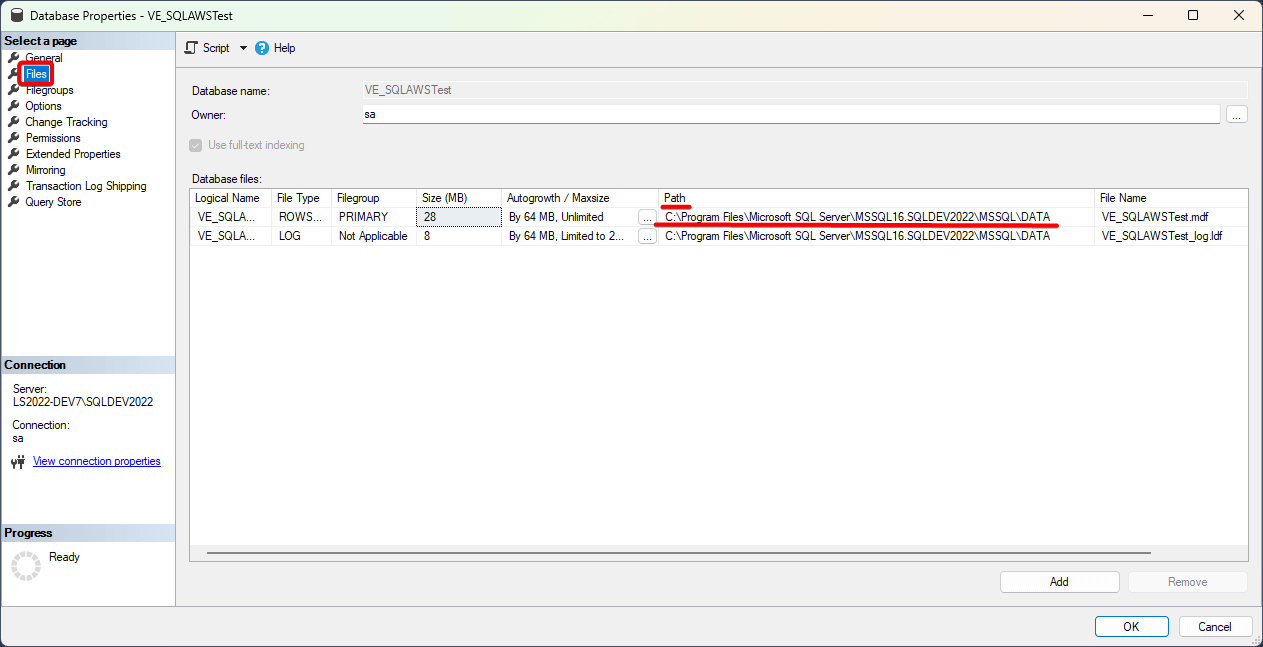Open the Permissions page

[x=53, y=138]
